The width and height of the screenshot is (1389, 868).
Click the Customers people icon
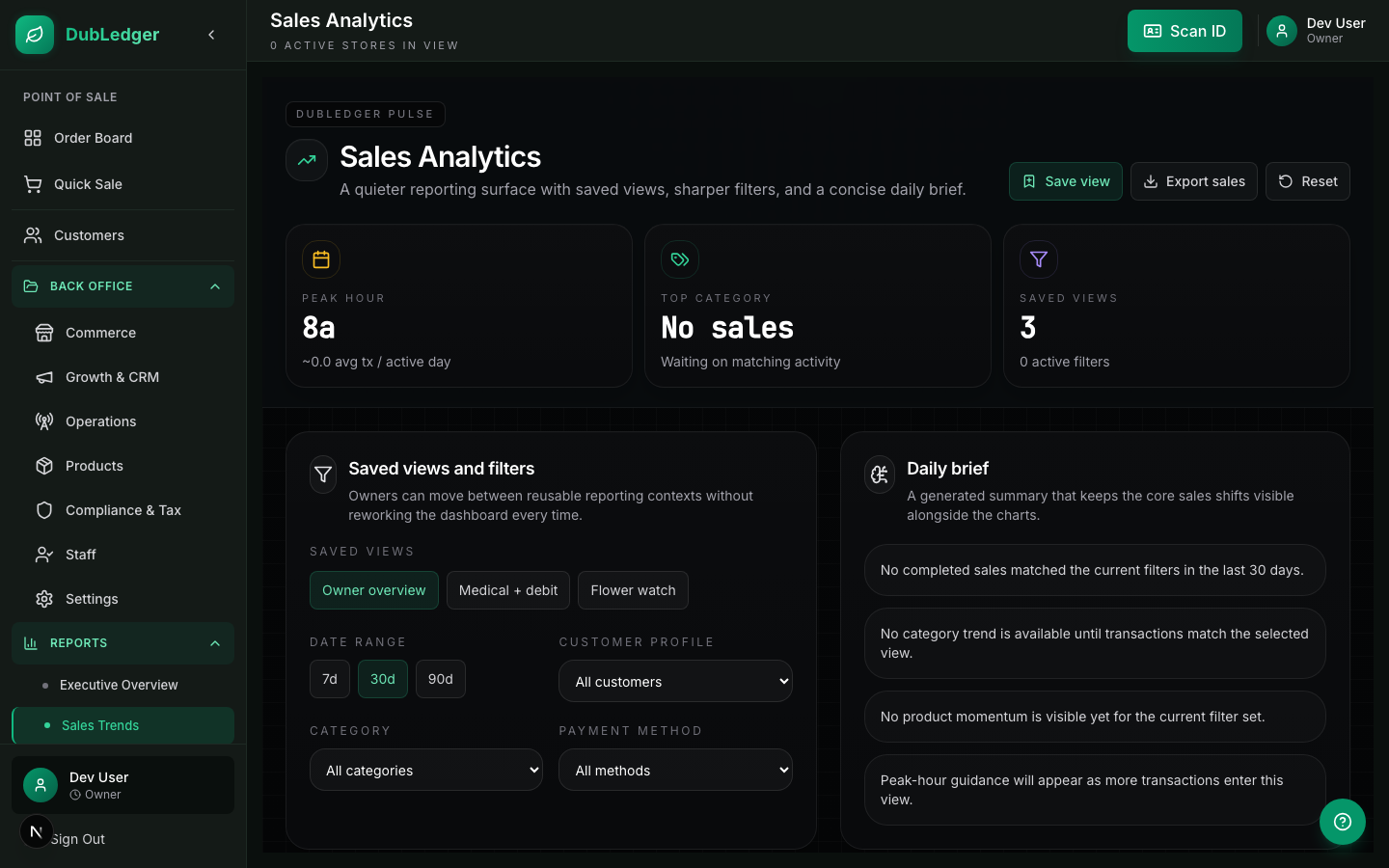pyautogui.click(x=33, y=235)
